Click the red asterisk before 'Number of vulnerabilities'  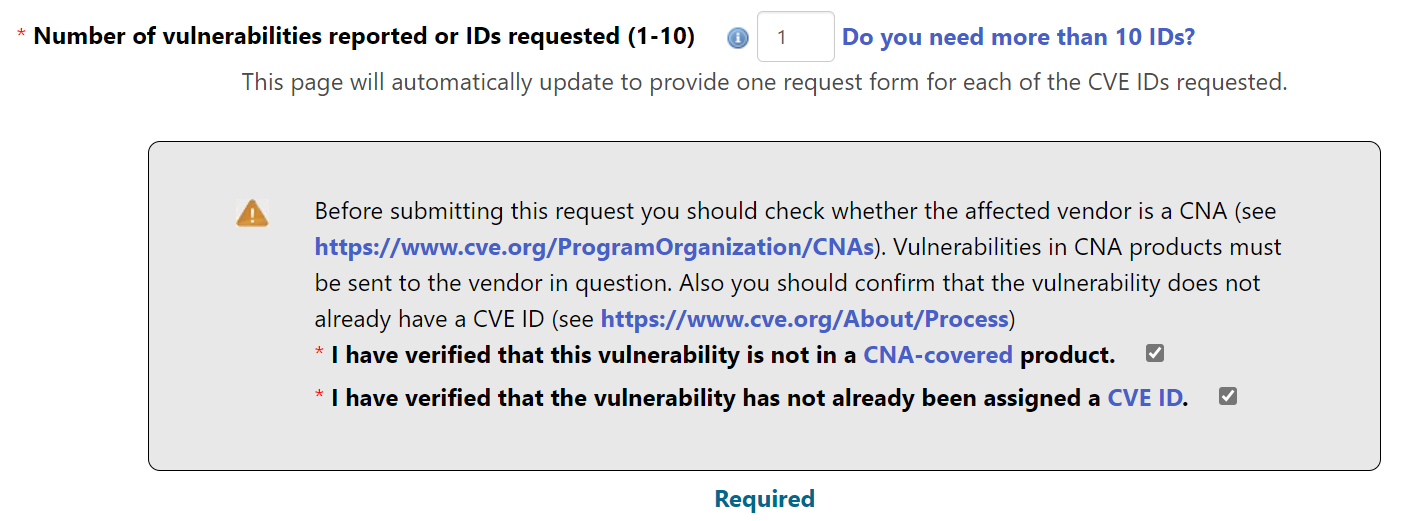pyautogui.click(x=21, y=37)
